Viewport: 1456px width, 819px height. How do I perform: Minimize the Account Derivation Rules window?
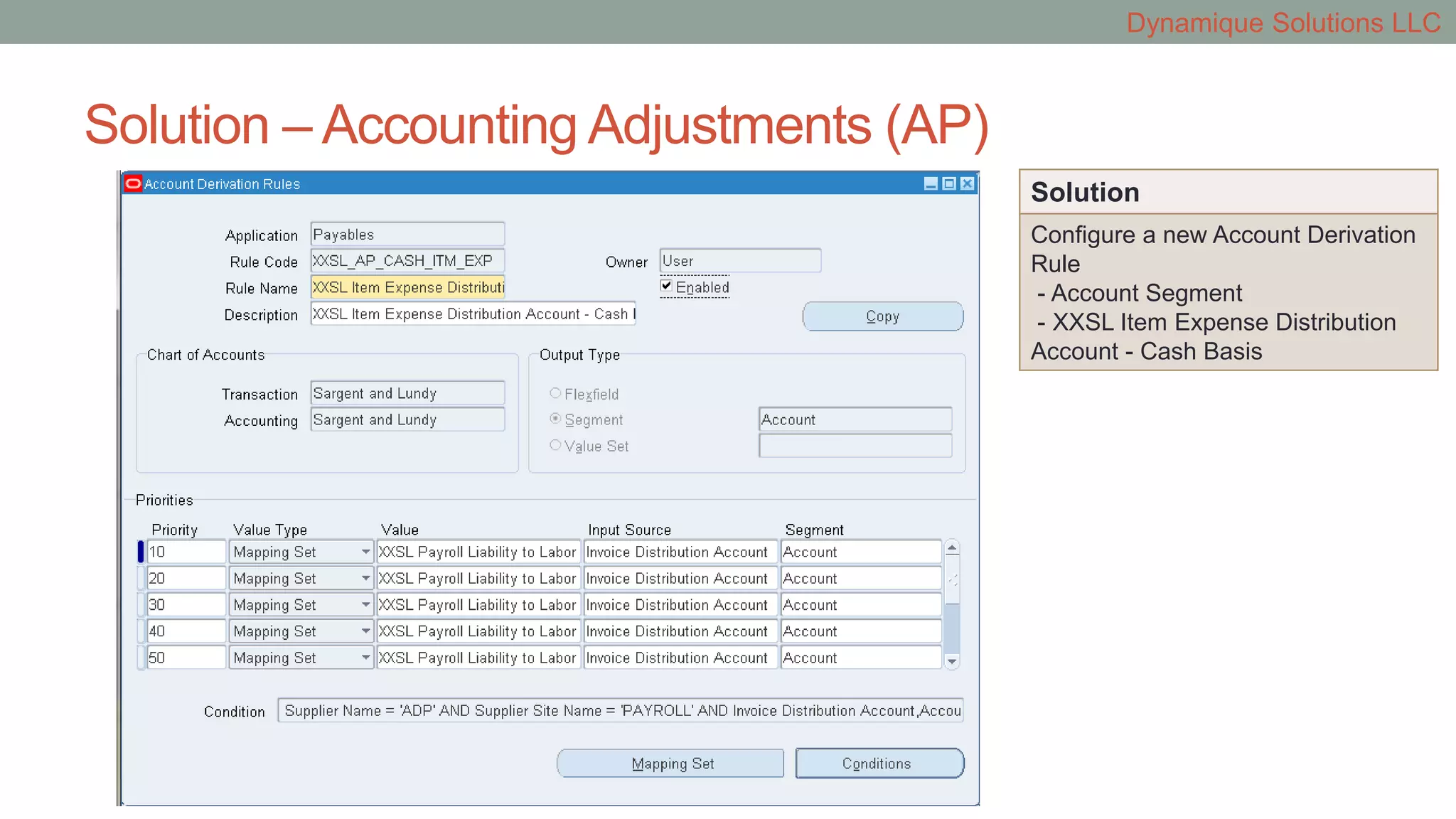pos(931,184)
